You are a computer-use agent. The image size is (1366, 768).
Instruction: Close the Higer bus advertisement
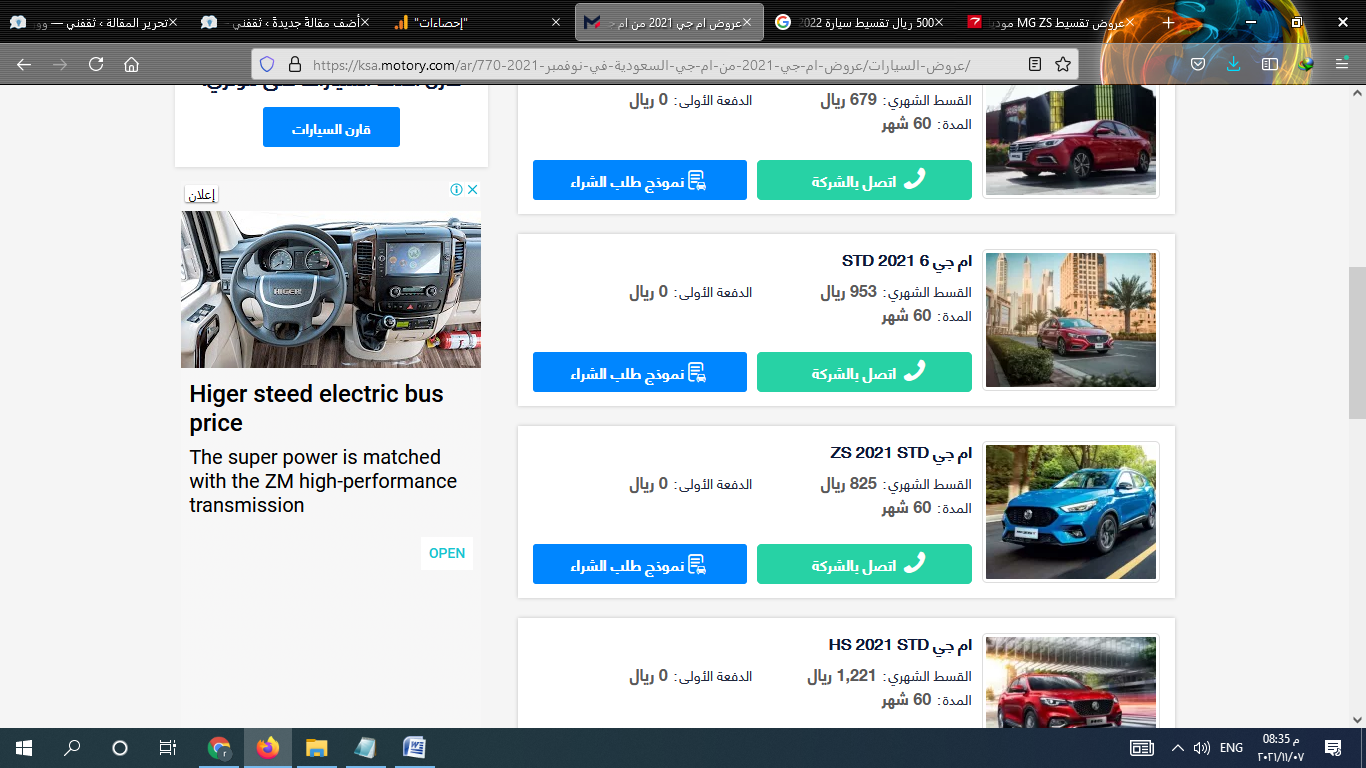coord(473,190)
